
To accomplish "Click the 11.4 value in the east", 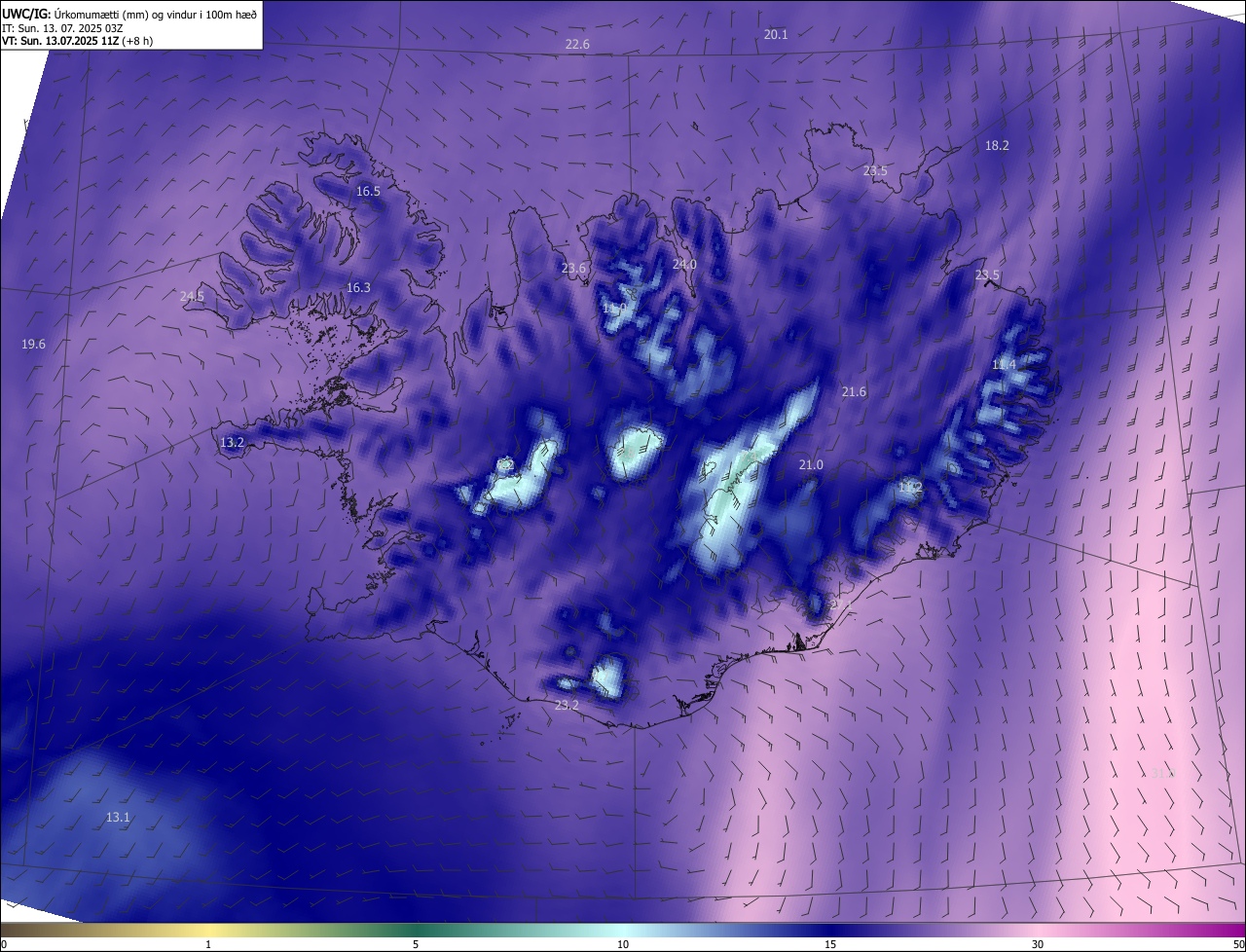I will pos(1004,364).
